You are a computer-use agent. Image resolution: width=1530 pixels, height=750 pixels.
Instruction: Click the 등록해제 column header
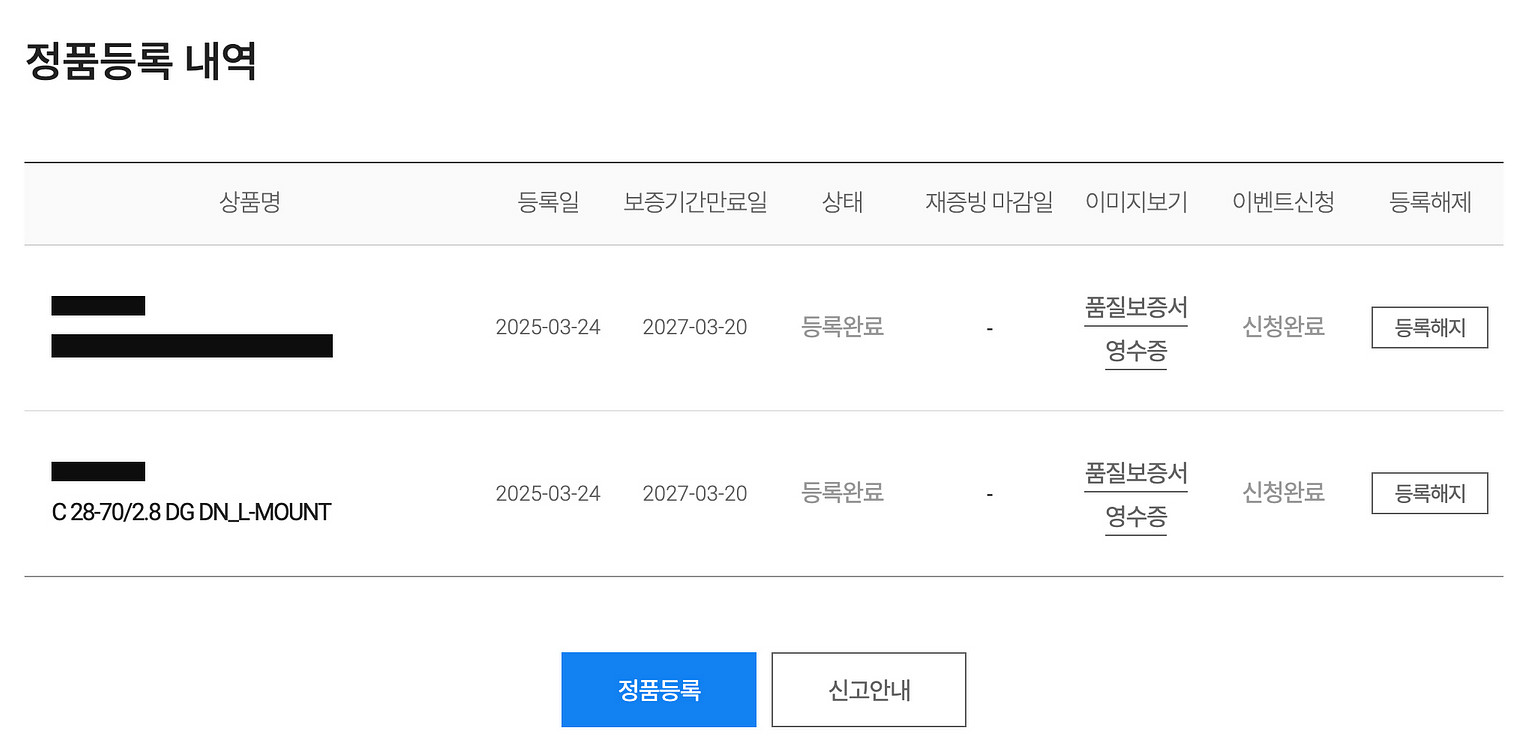click(x=1430, y=203)
